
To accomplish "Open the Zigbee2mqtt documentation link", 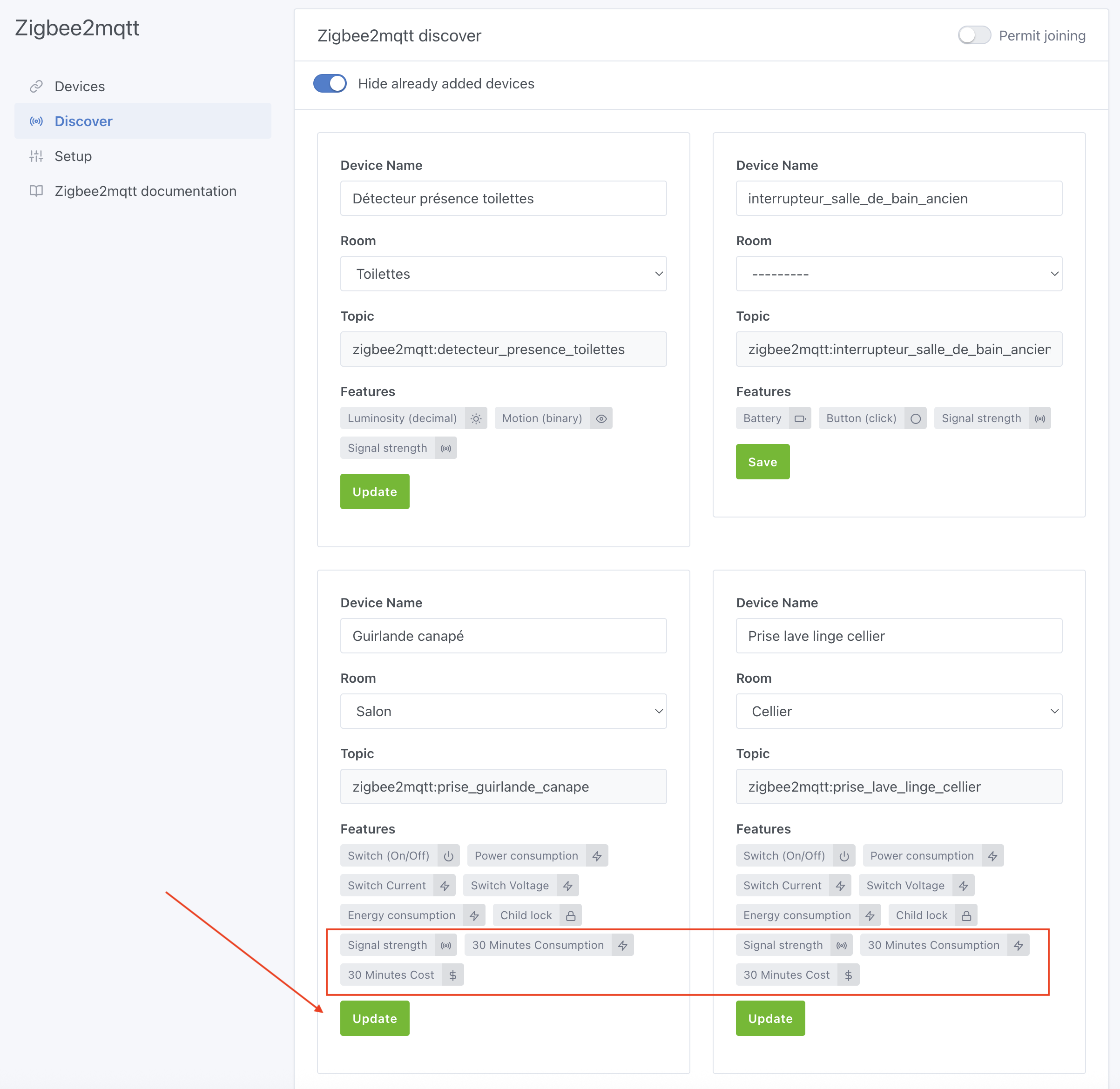I will tap(146, 190).
